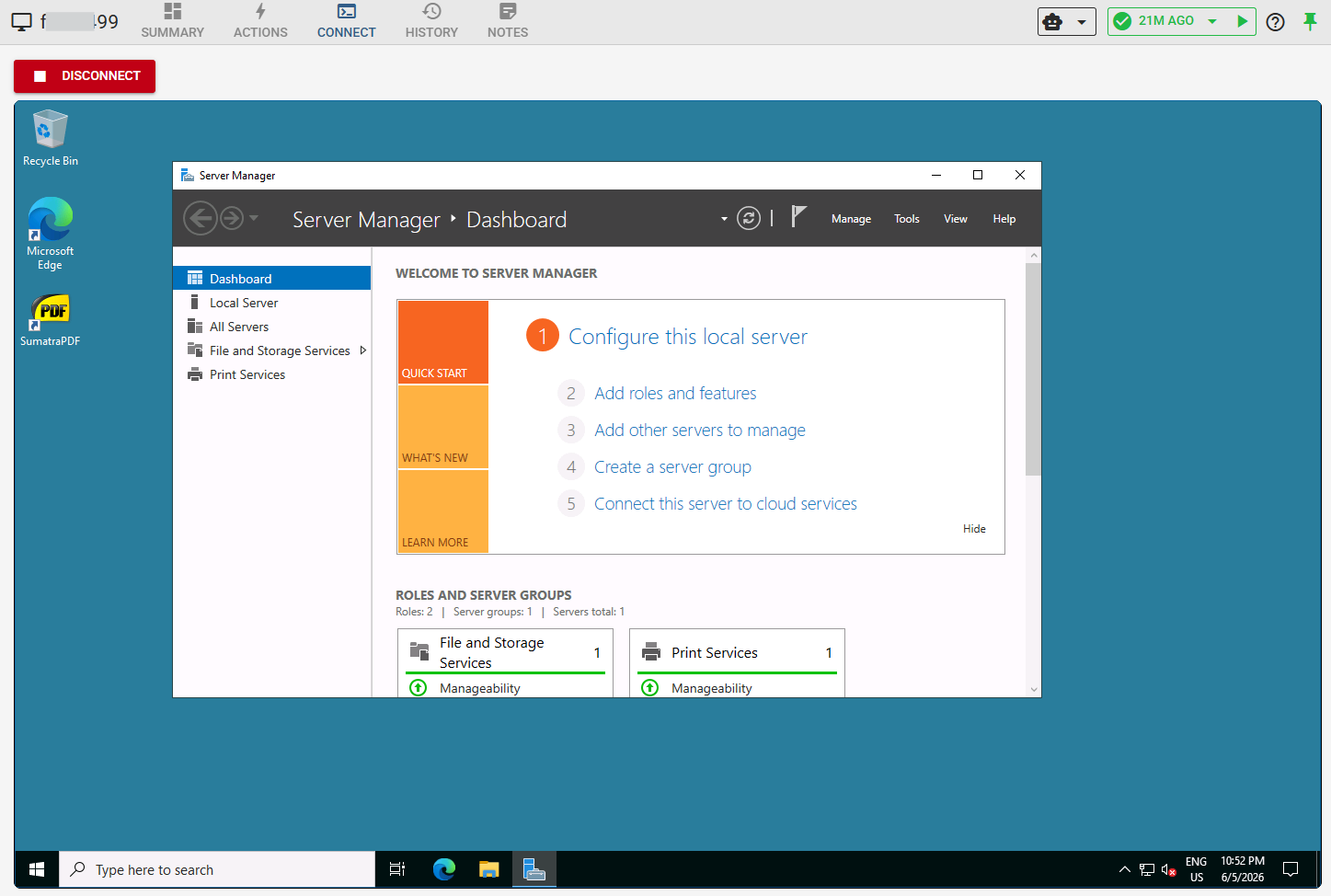This screenshot has width=1331, height=896.
Task: Expand File and Storage Services arrow
Action: (x=363, y=350)
